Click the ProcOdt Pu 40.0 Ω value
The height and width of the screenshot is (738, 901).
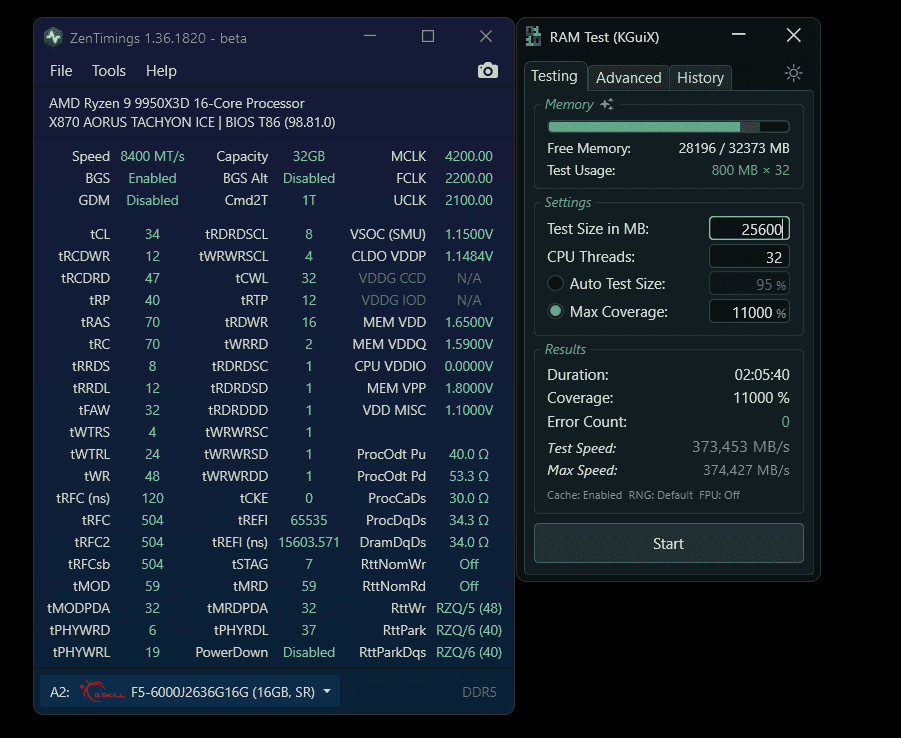click(468, 454)
